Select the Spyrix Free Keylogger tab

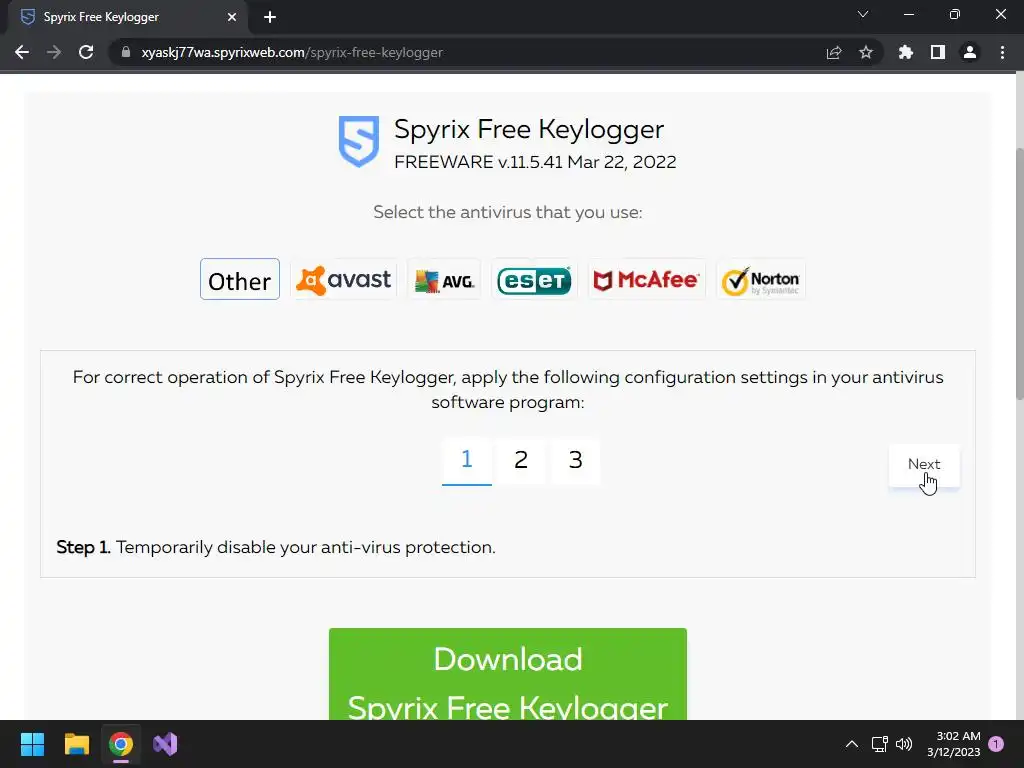coord(127,18)
